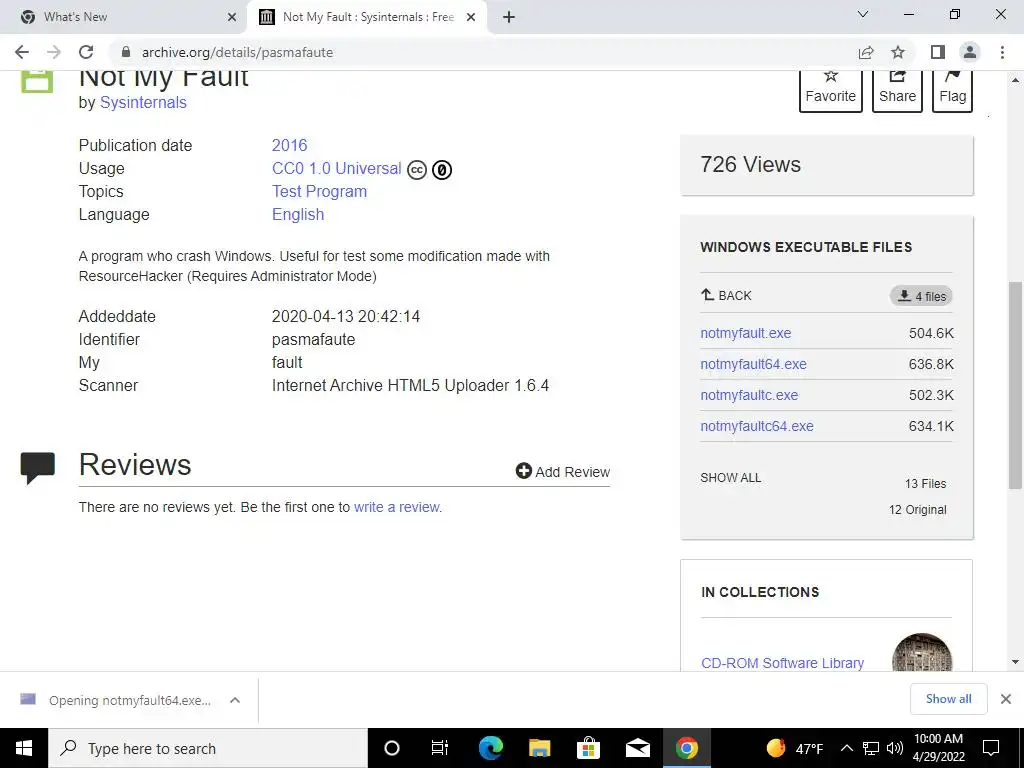Download notmyfaultc.exe

pos(749,395)
